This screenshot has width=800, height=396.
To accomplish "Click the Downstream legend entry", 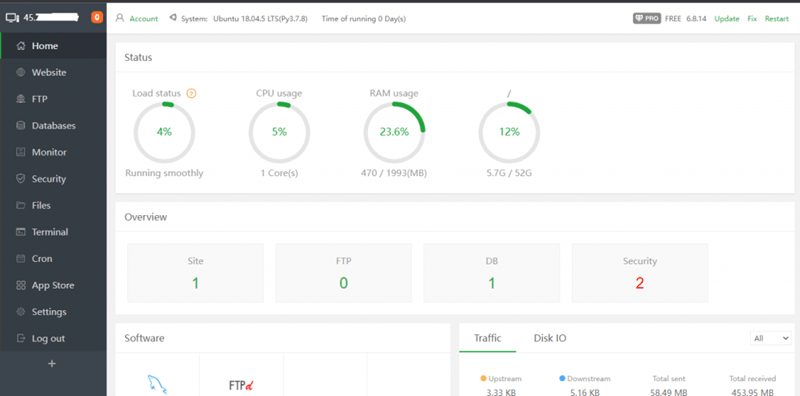I will (x=585, y=379).
